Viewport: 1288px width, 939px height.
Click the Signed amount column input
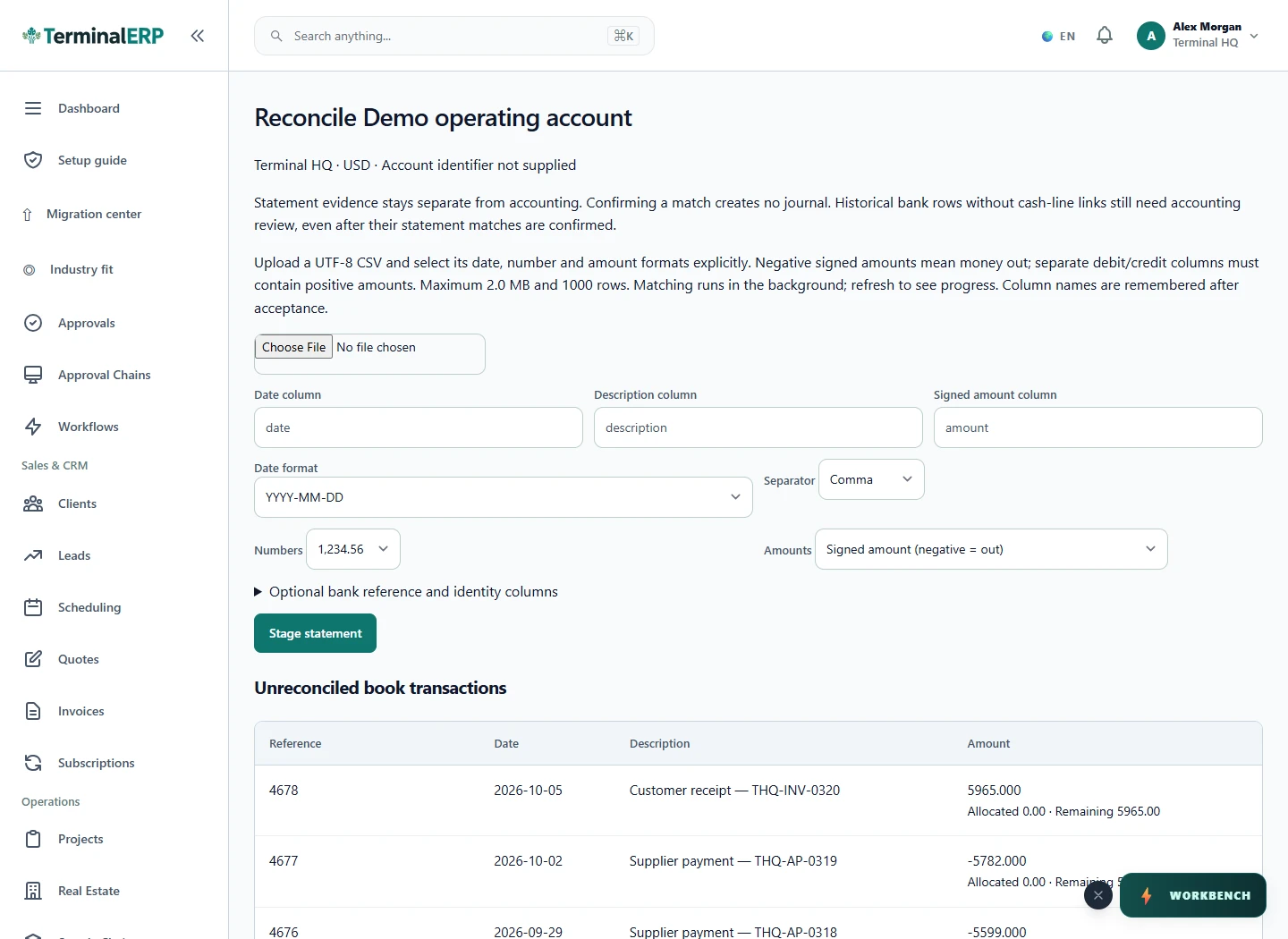click(1098, 427)
